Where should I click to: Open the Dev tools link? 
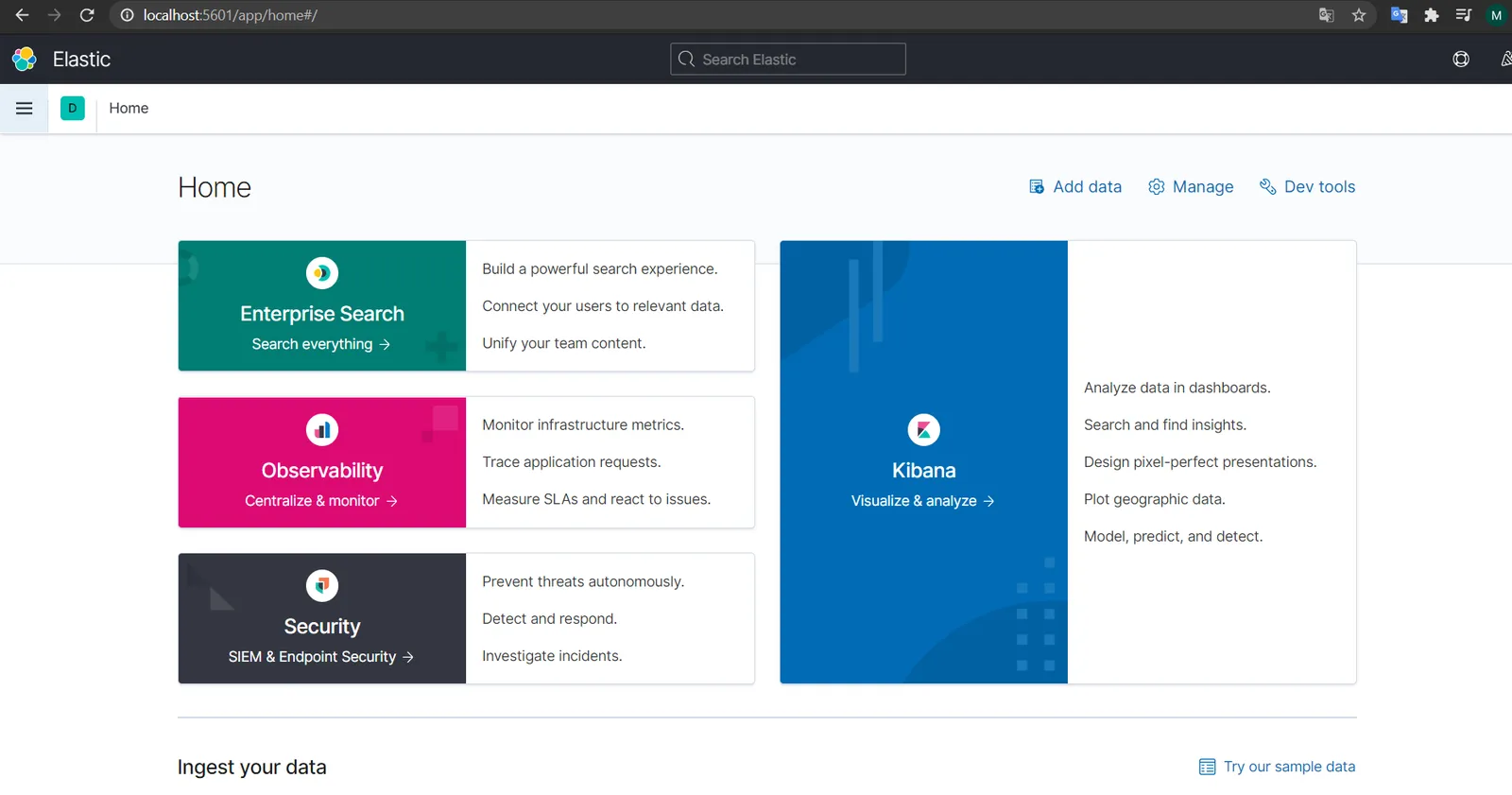1308,186
